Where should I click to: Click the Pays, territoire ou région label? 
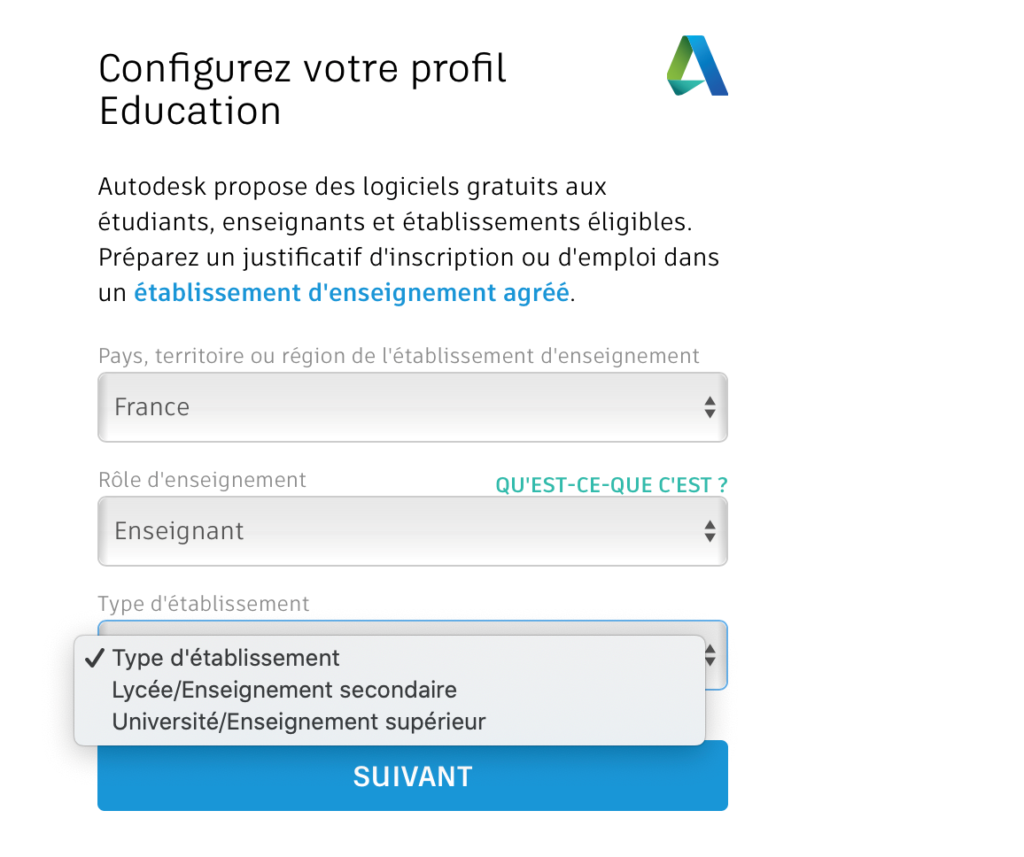pos(398,356)
